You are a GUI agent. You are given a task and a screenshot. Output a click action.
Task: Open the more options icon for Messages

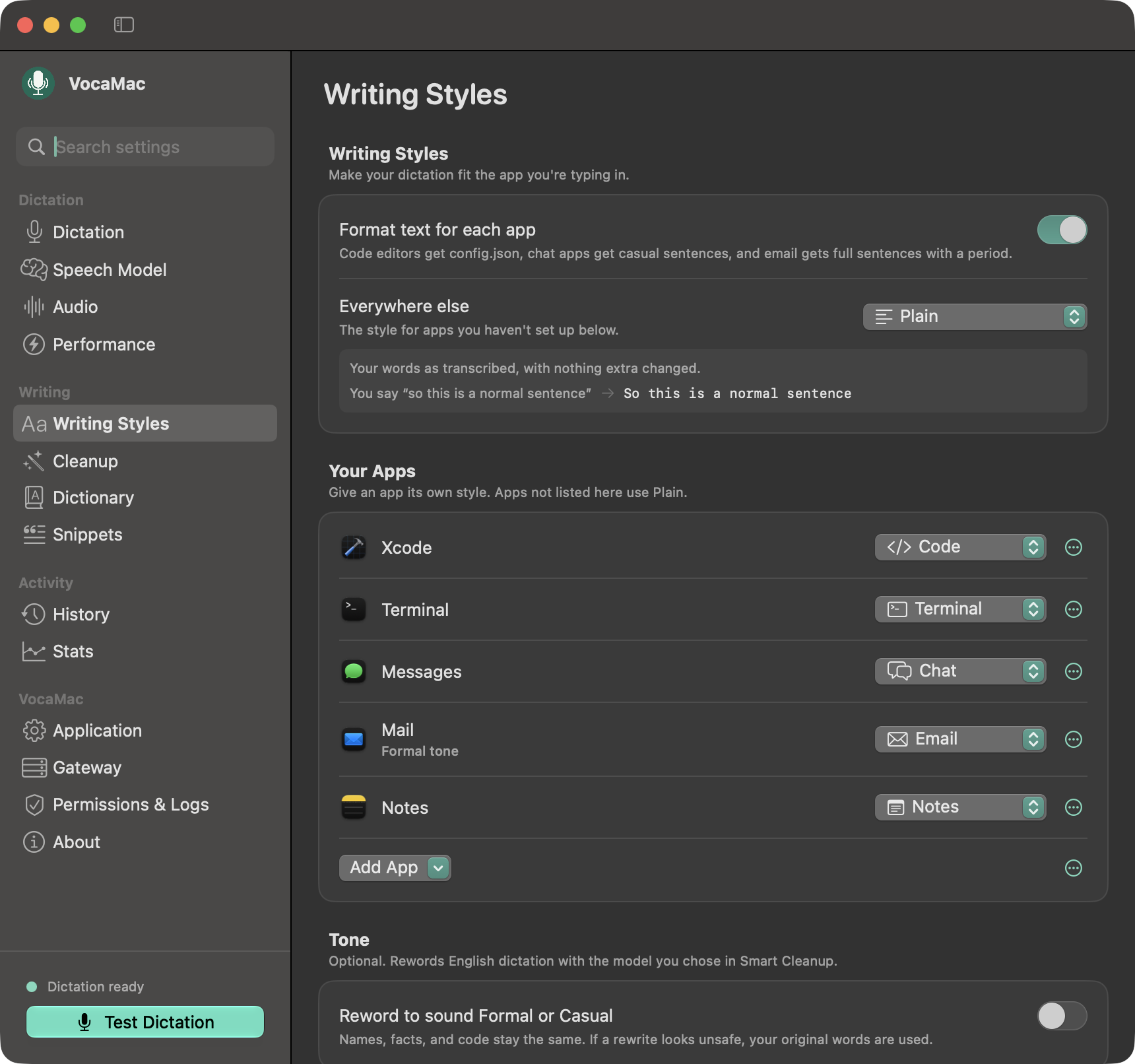point(1074,671)
